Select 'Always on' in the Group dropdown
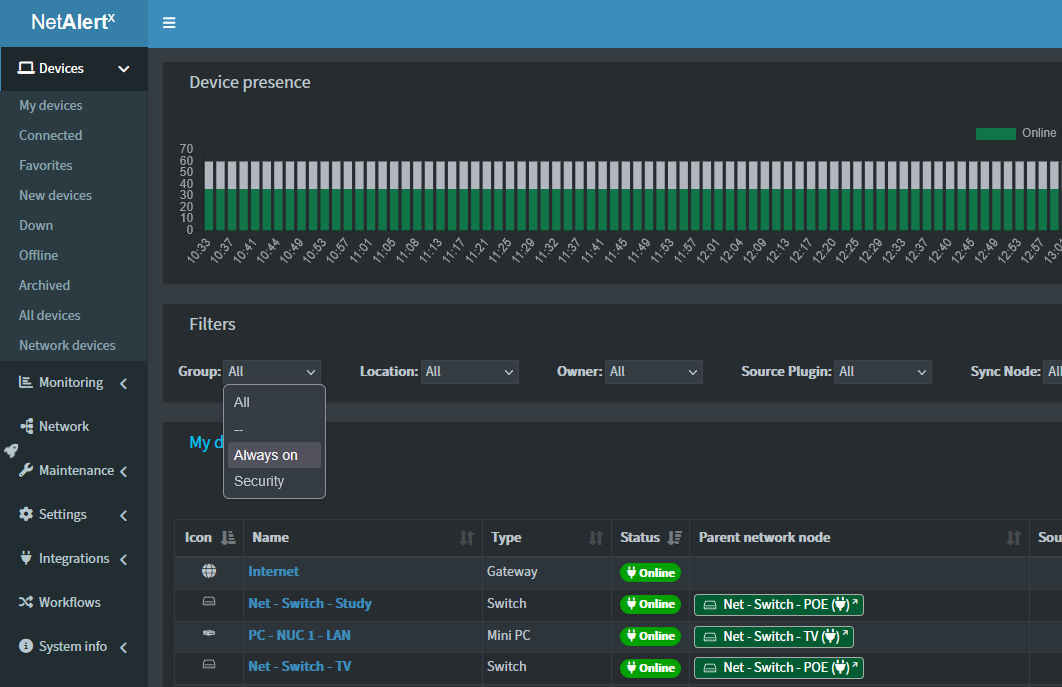The width and height of the screenshot is (1062, 687). point(266,455)
